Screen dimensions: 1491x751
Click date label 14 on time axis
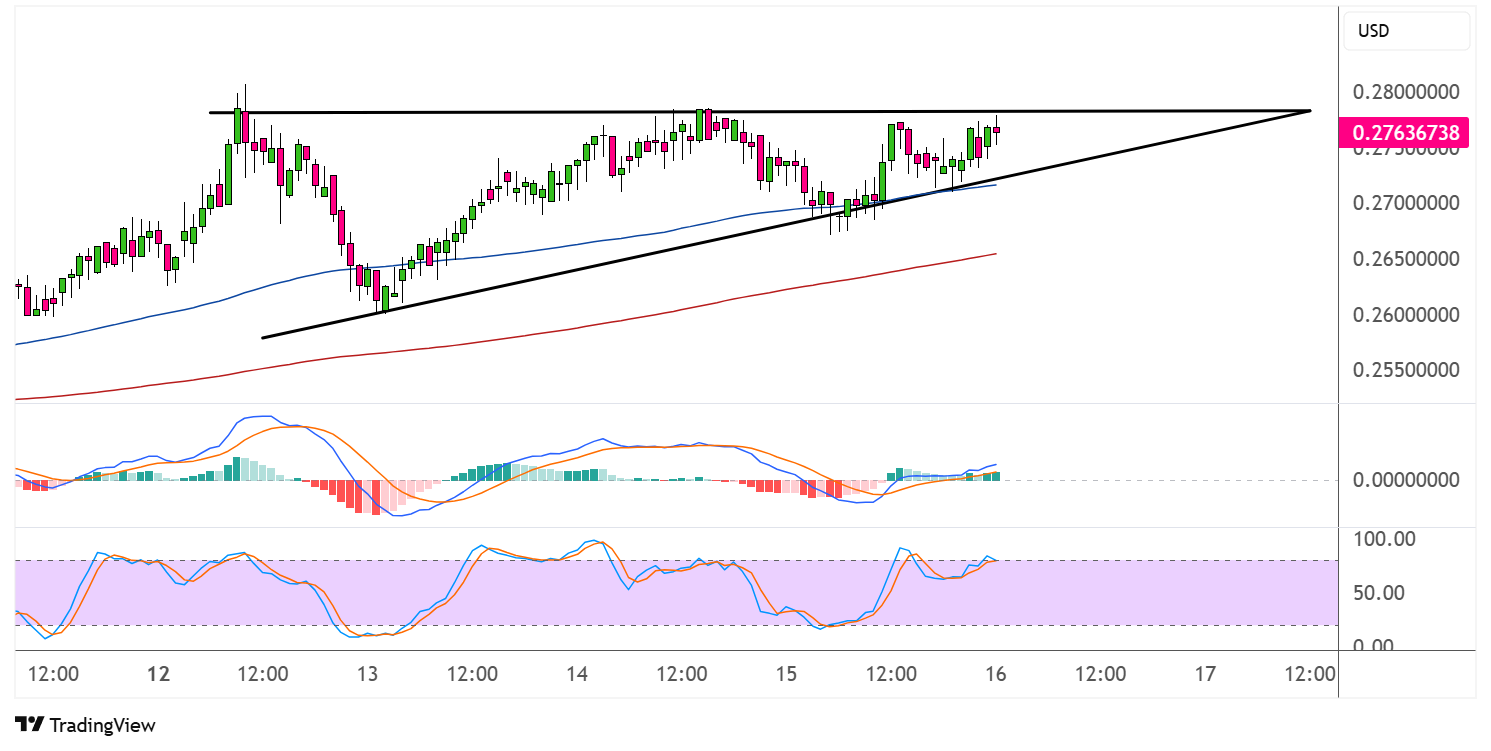click(x=577, y=674)
